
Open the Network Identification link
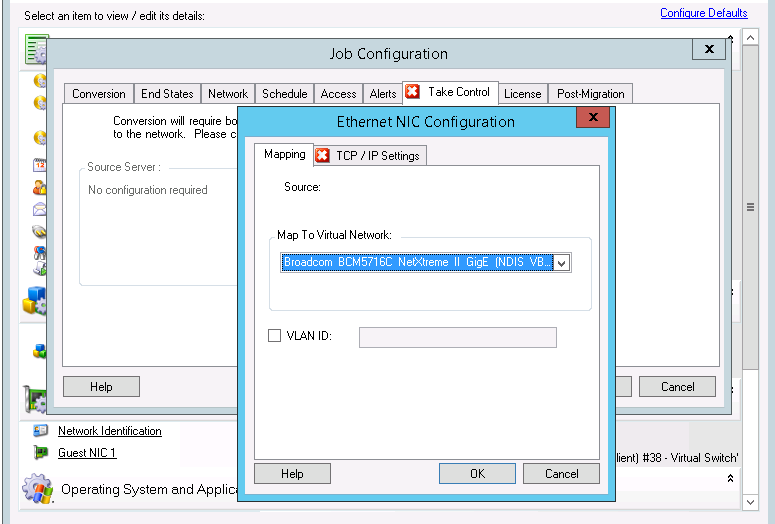point(110,431)
